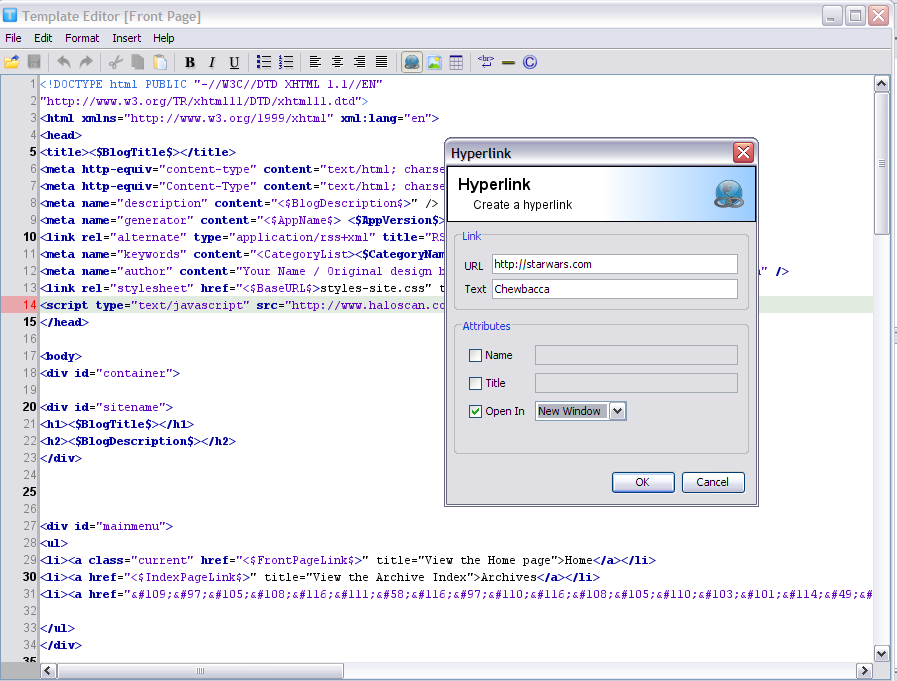
Task: Click the Redo arrow icon
Action: click(86, 62)
